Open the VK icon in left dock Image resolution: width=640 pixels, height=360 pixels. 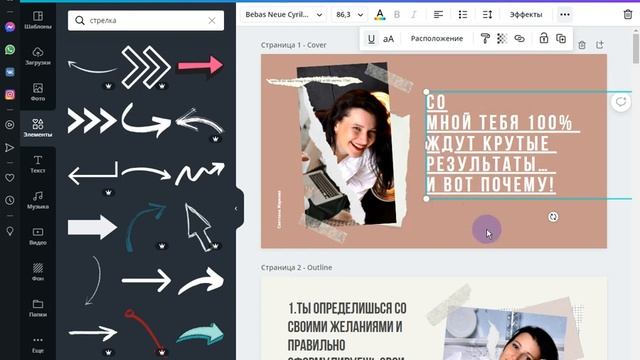10,72
